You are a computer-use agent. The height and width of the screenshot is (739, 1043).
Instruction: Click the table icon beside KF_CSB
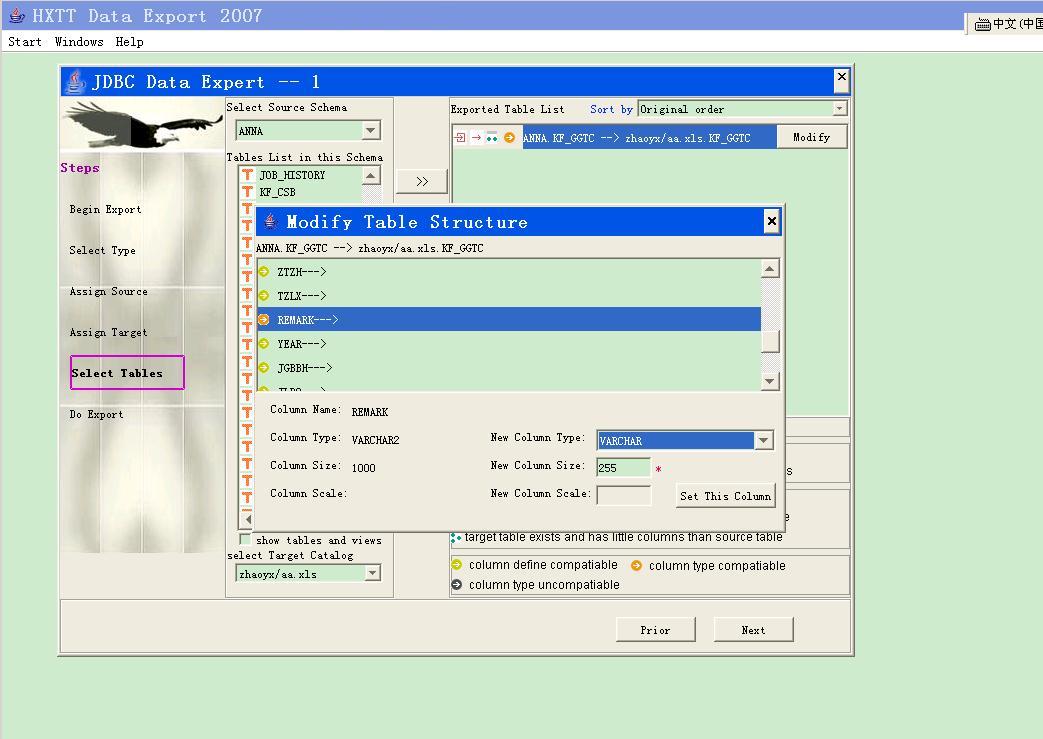[x=248, y=192]
